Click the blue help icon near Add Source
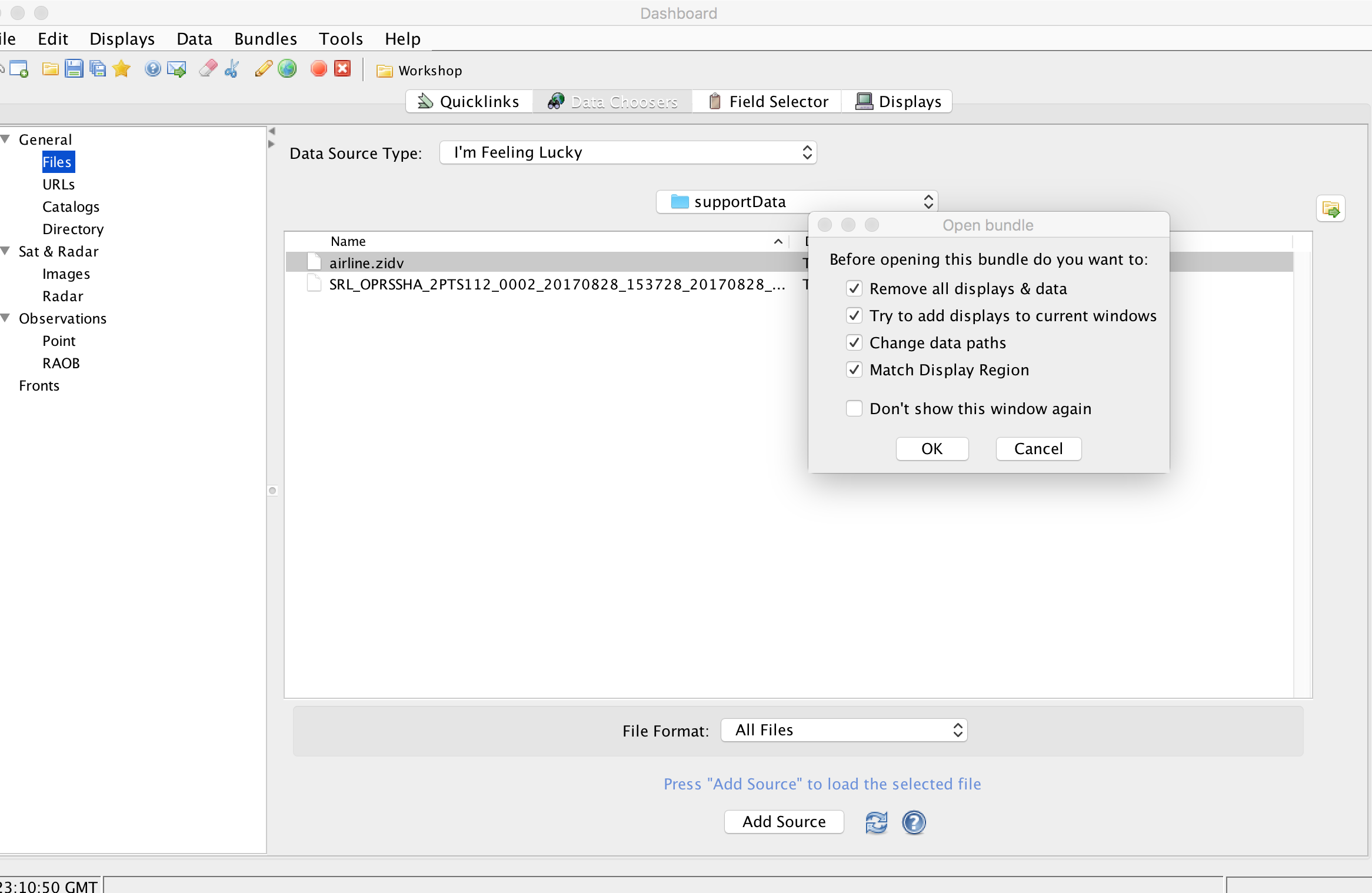1372x893 pixels. coord(914,822)
